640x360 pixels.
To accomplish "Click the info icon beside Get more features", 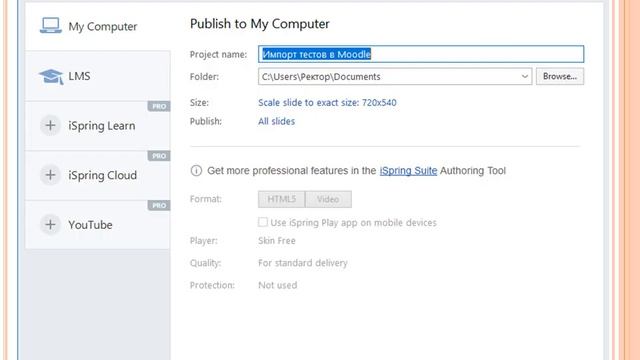I will [196, 171].
